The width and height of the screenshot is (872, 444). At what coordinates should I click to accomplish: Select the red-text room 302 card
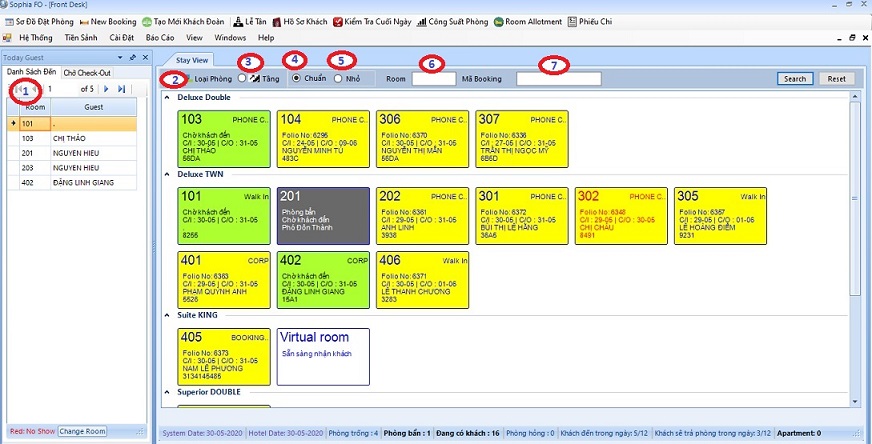[x=621, y=216]
